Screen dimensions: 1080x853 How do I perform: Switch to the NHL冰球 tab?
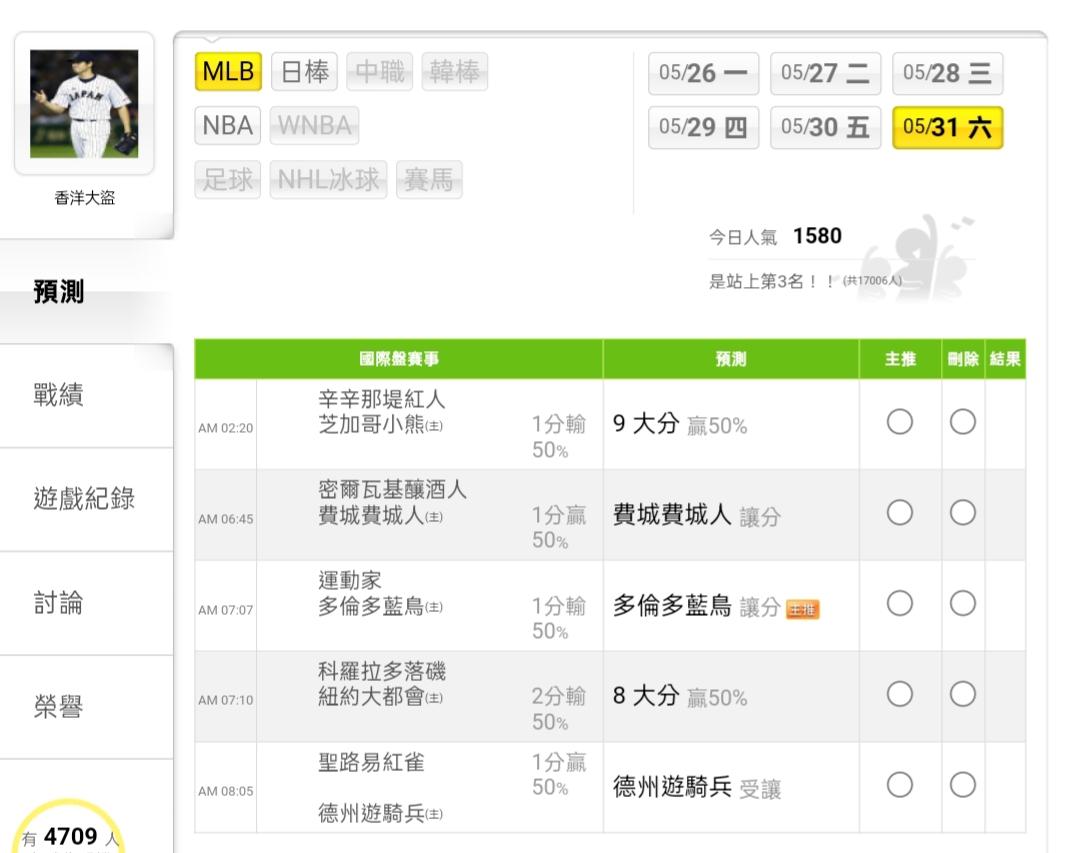point(329,180)
